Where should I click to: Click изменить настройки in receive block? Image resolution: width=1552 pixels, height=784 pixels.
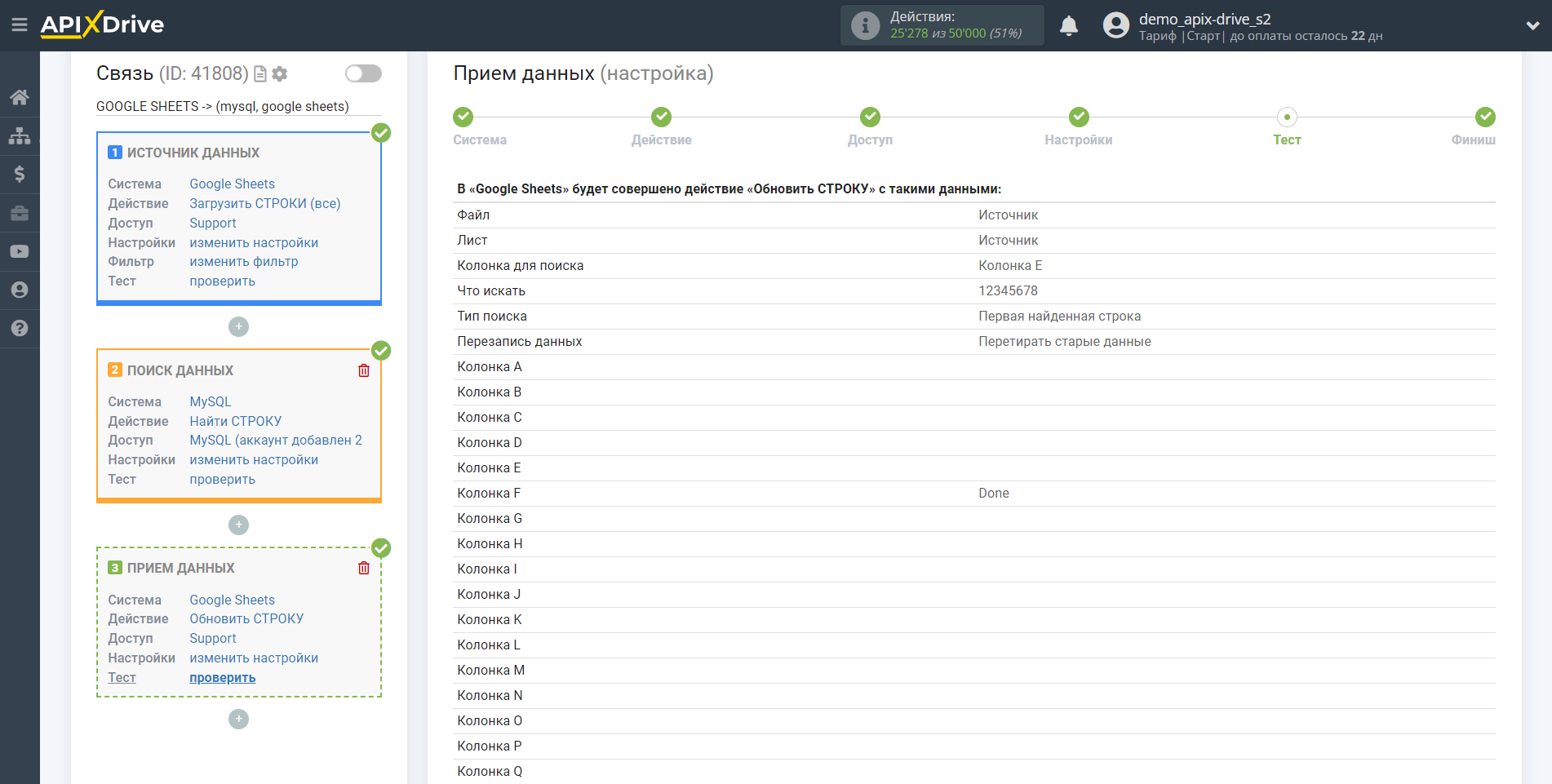(x=254, y=658)
